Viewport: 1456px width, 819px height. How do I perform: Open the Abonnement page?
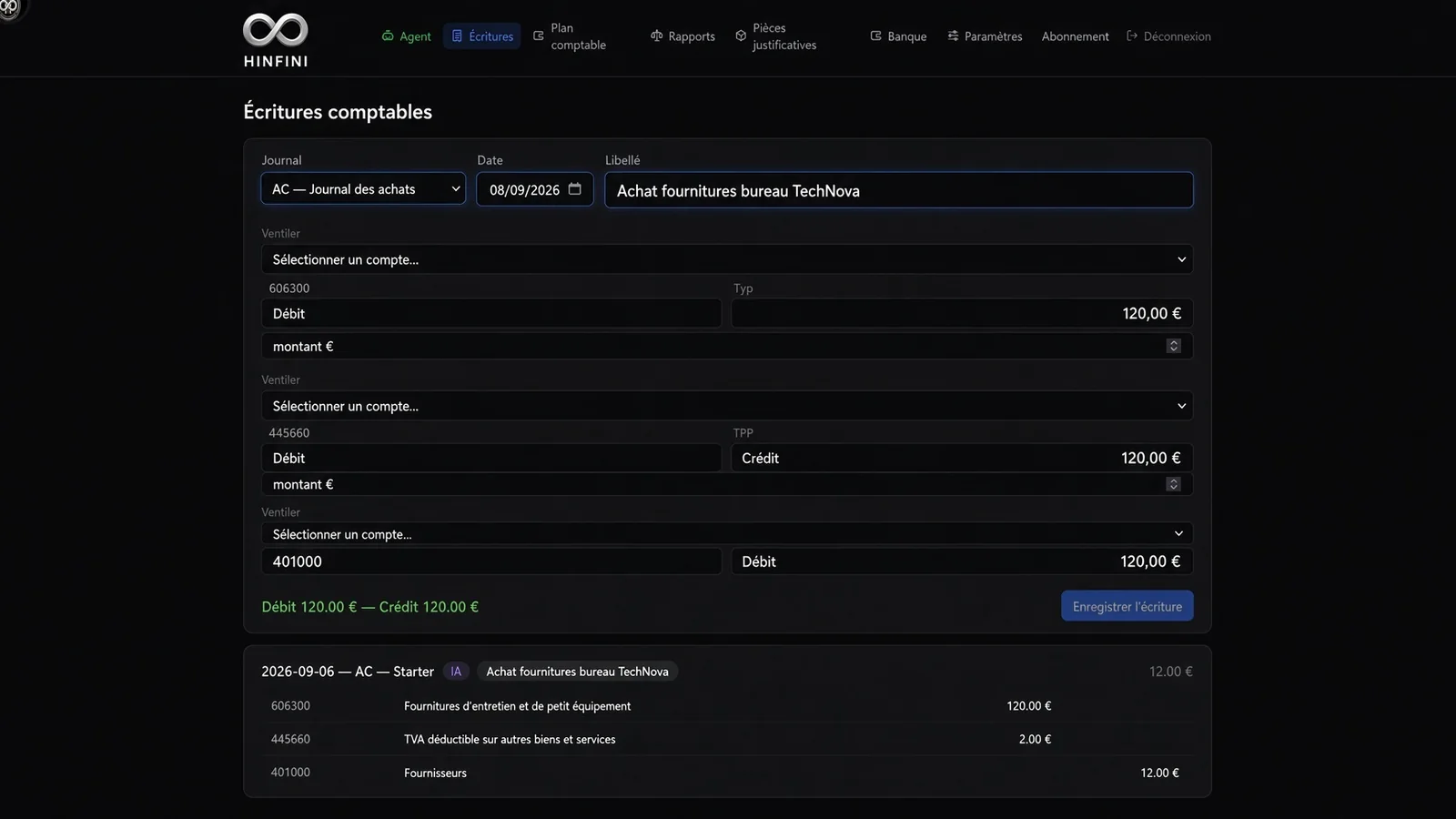(1075, 36)
